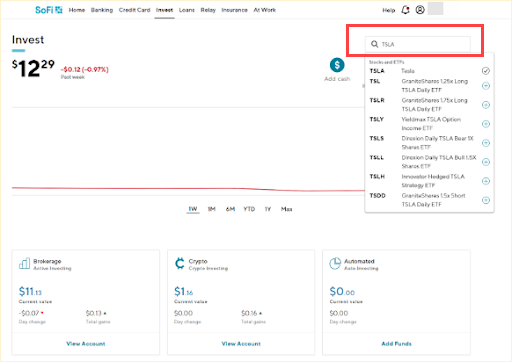Choose Direxion Daily TSLA Bear 1X result

(x=429, y=143)
